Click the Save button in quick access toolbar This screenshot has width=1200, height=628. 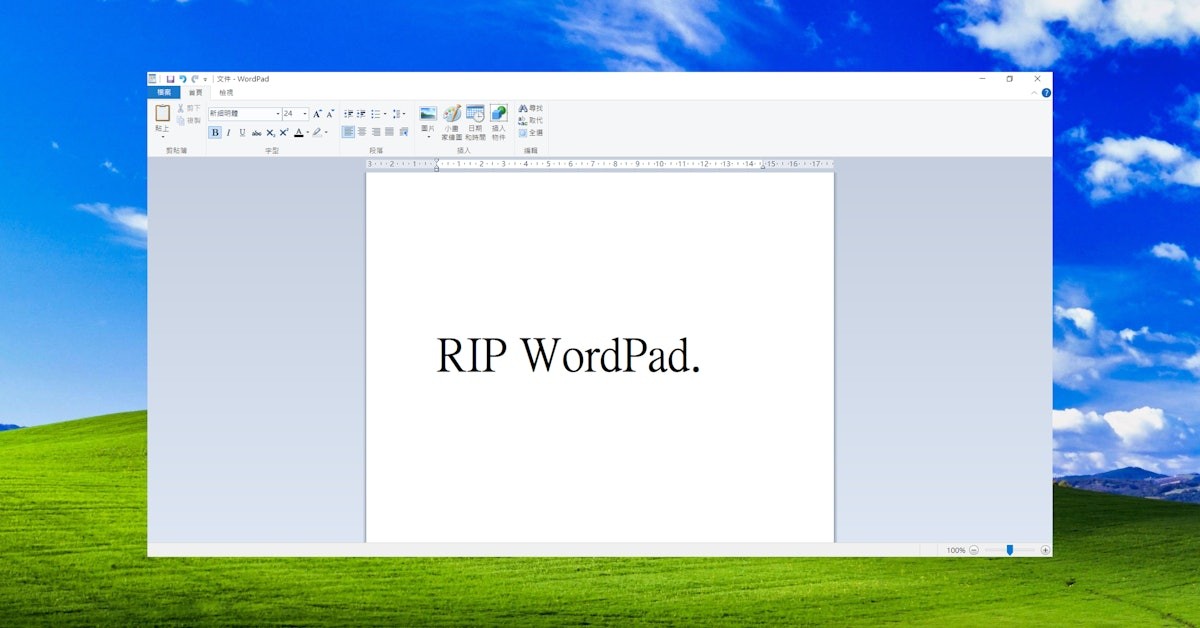point(170,79)
